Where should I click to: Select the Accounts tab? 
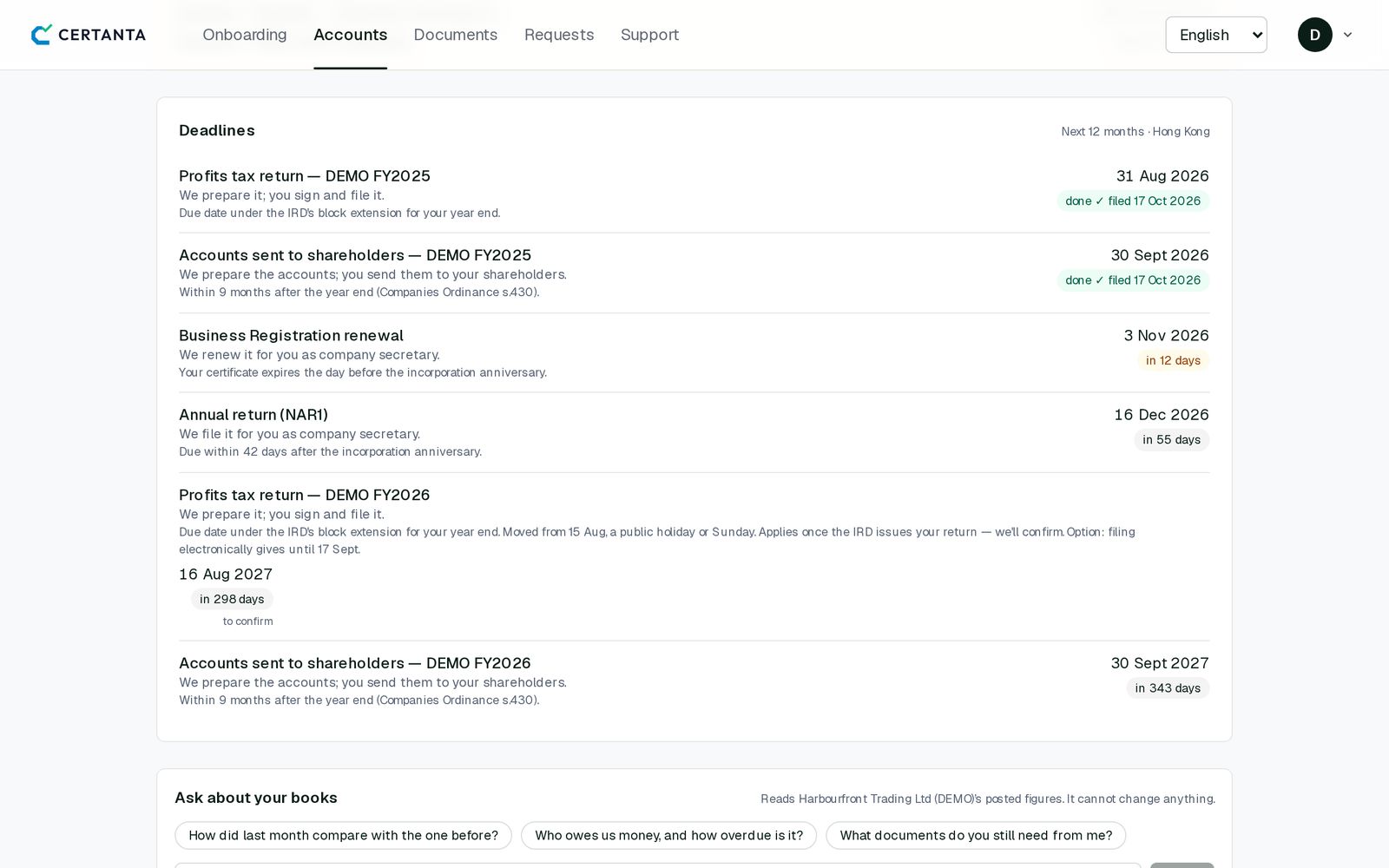pyautogui.click(x=351, y=35)
